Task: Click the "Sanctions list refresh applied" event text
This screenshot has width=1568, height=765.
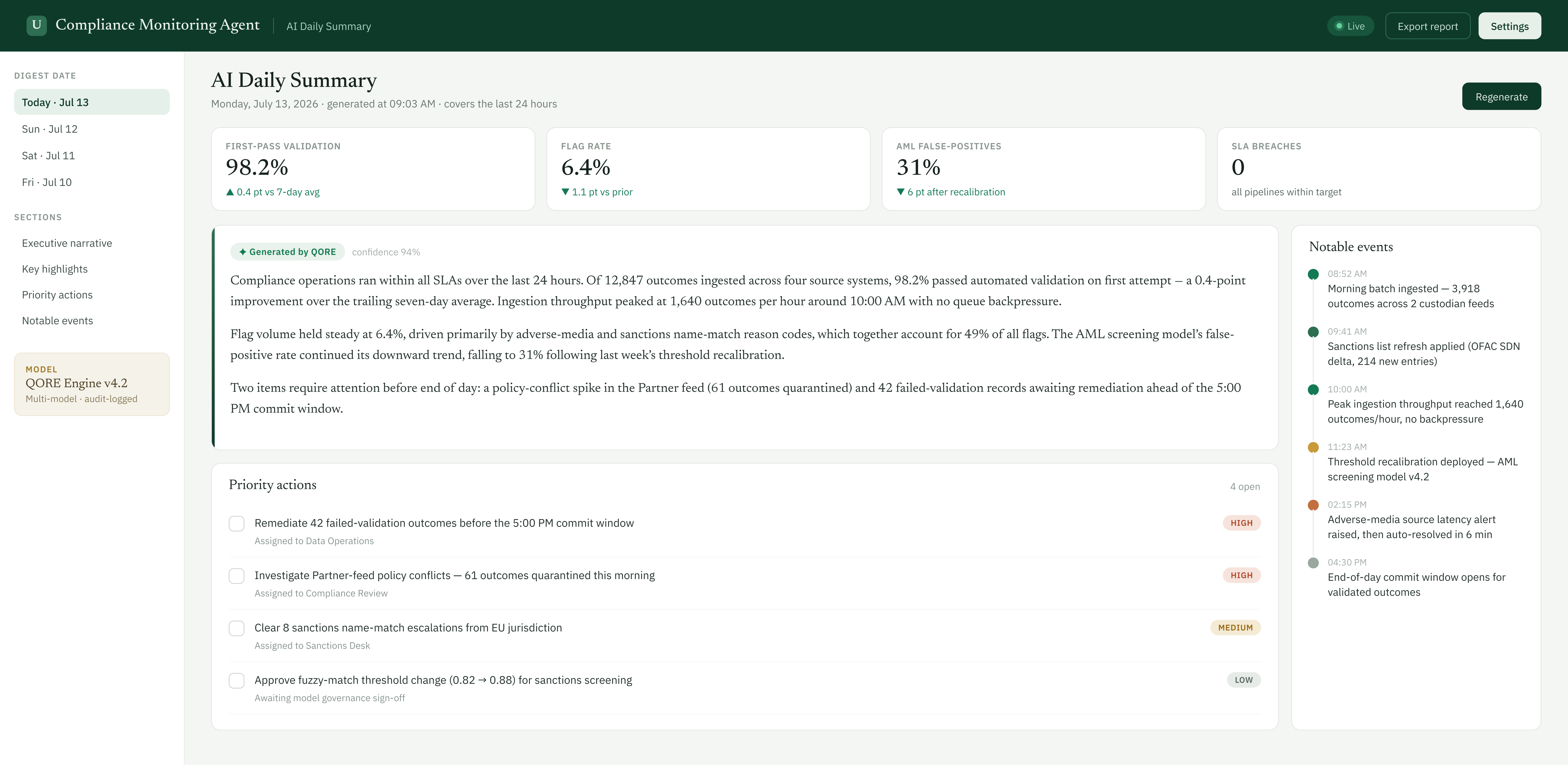Action: tap(1424, 354)
